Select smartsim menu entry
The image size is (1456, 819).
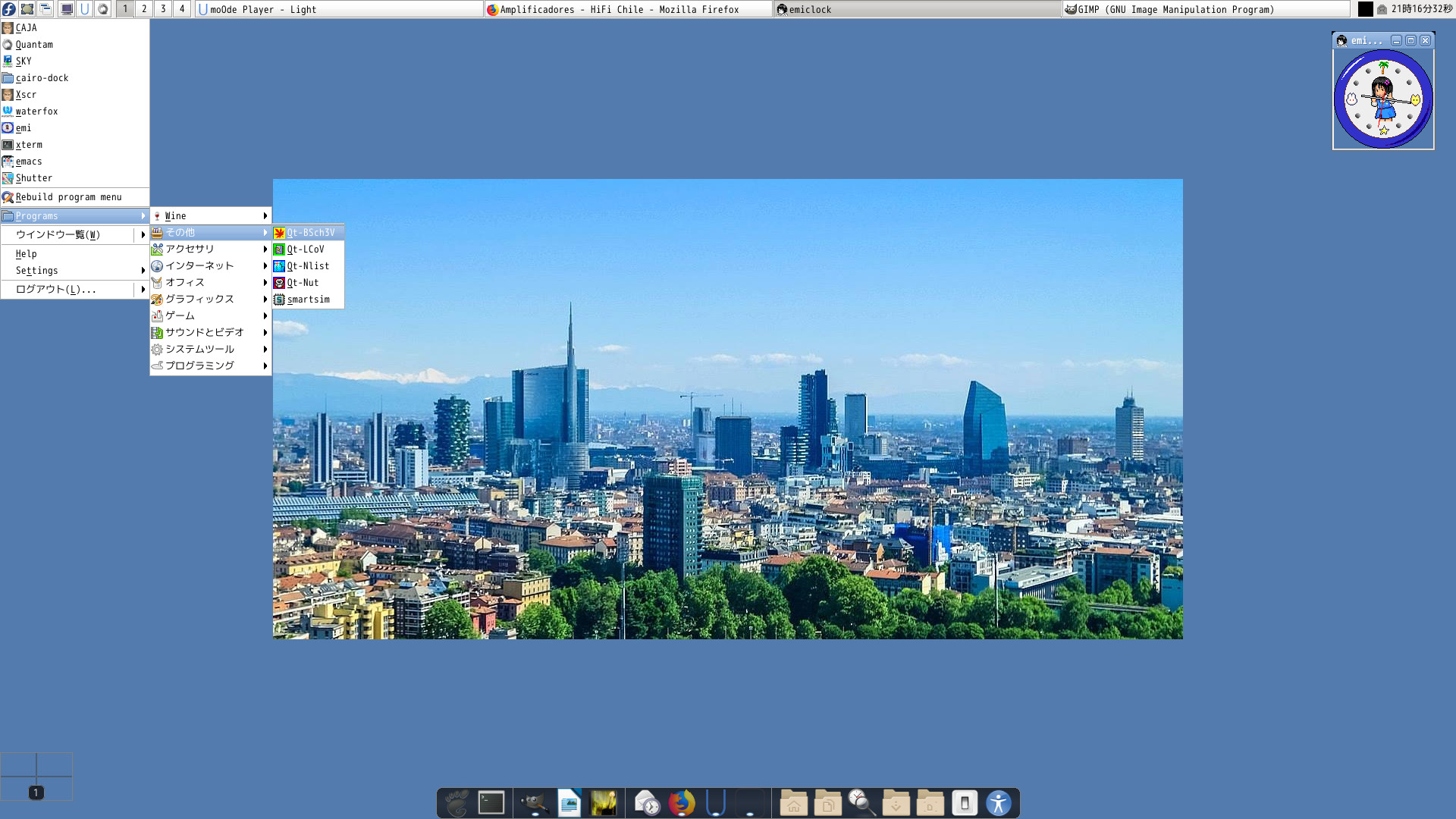click(308, 300)
